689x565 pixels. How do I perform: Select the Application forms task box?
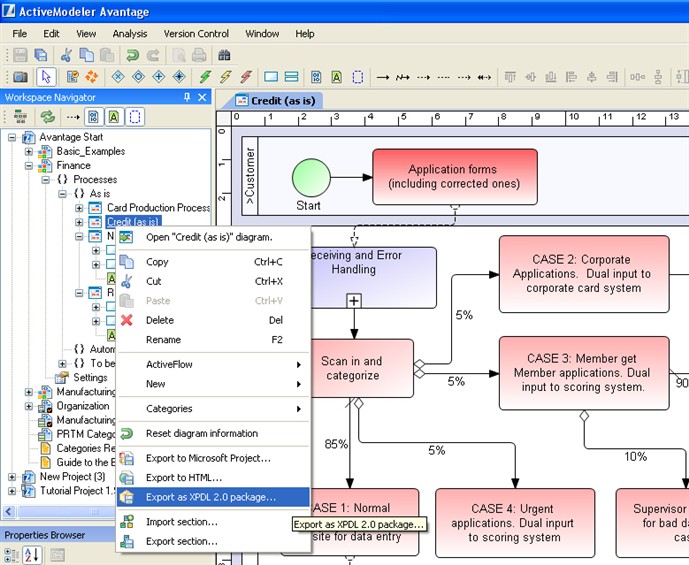455,177
